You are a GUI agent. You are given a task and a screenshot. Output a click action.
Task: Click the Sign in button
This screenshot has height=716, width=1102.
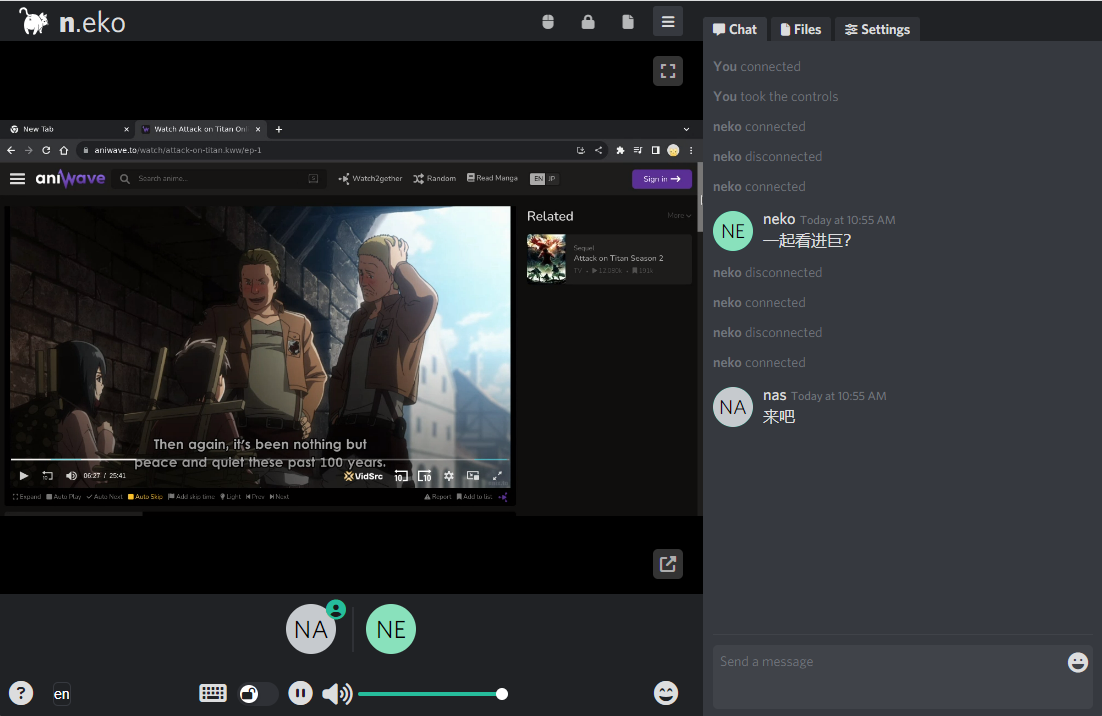(661, 179)
